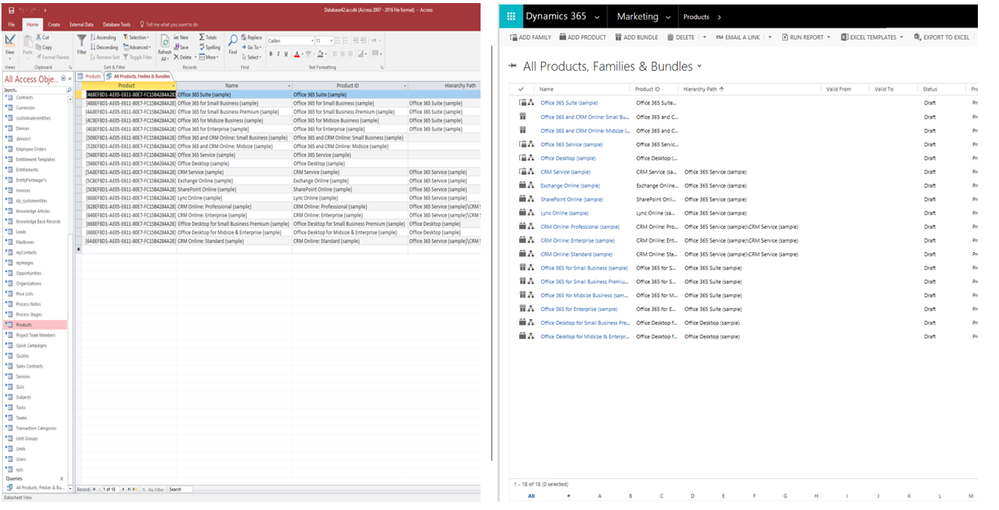
Task: Select All Products, Families & Bundles tab in Access
Action: (x=138, y=76)
